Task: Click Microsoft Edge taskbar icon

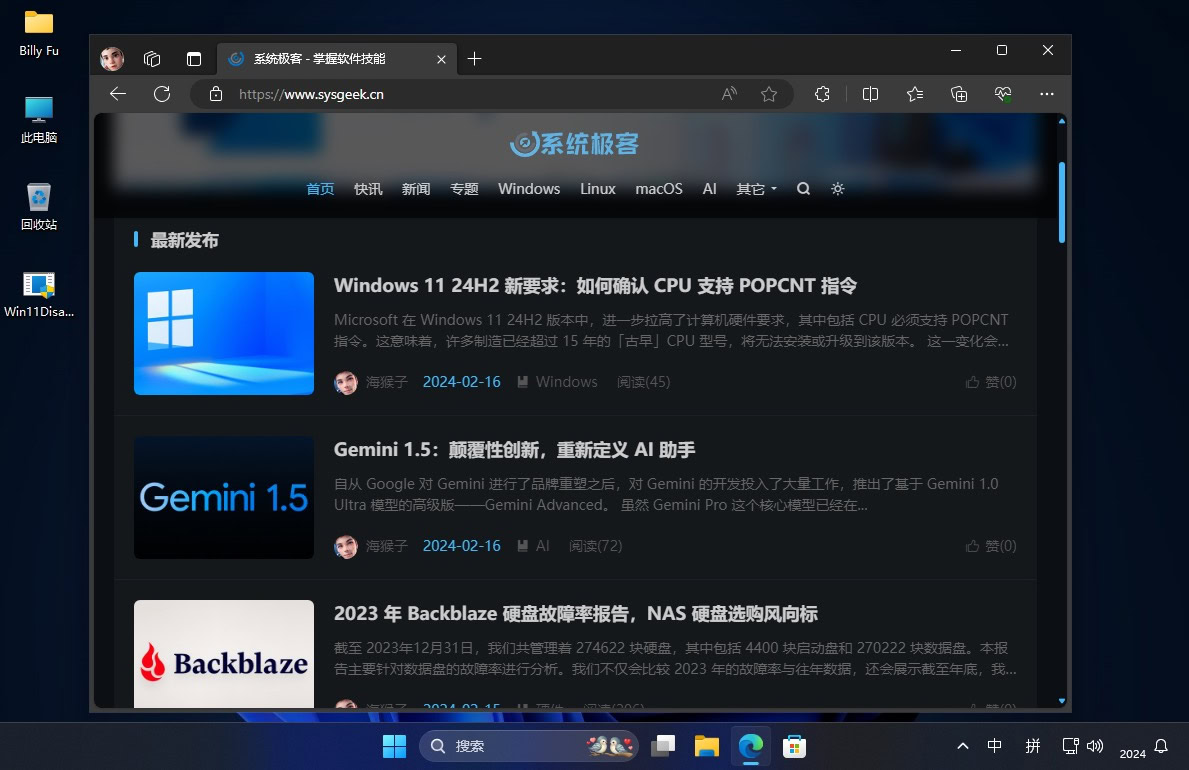Action: [x=751, y=746]
